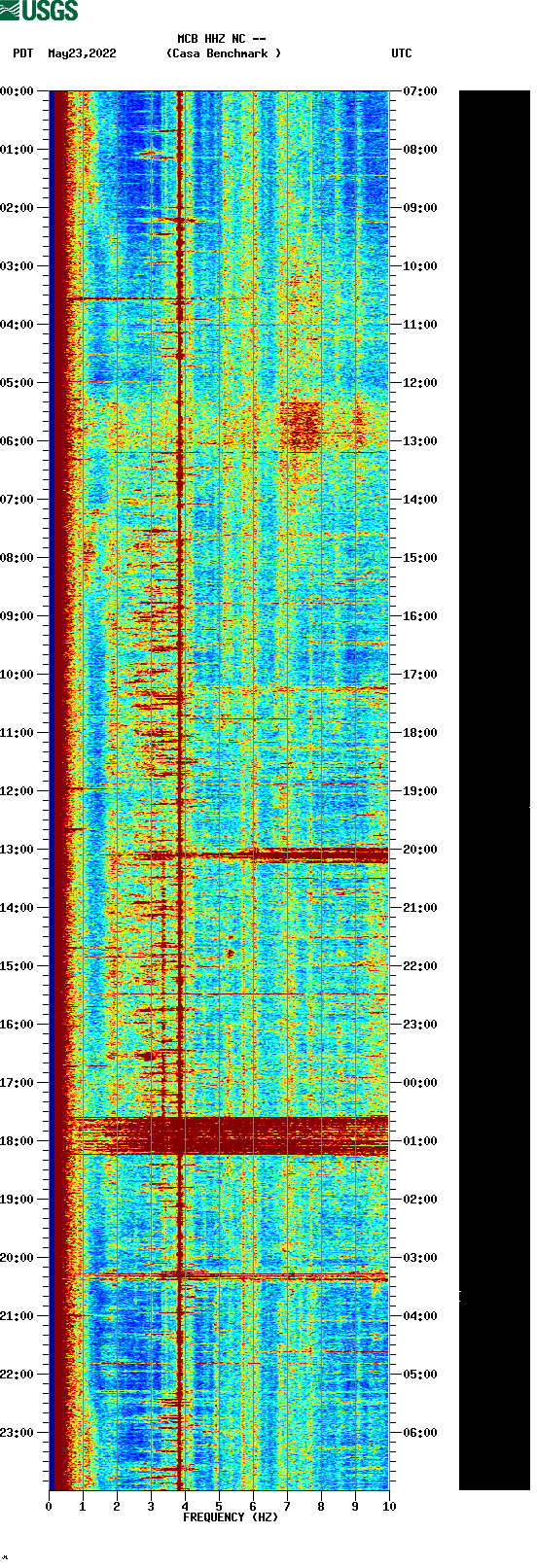This screenshot has width=537, height=1568.
Task: Select the frequency axis tick '5'
Action: [219, 1507]
